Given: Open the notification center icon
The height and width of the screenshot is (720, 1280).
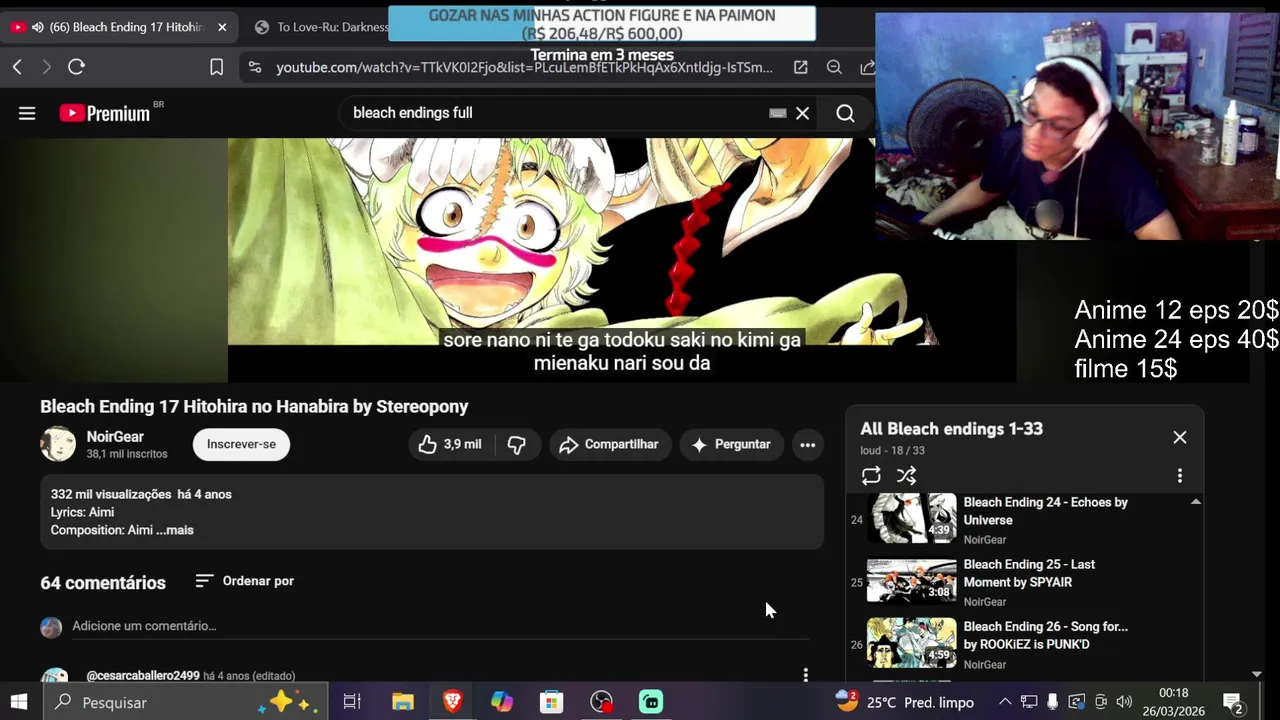Looking at the screenshot, I should click(1233, 702).
